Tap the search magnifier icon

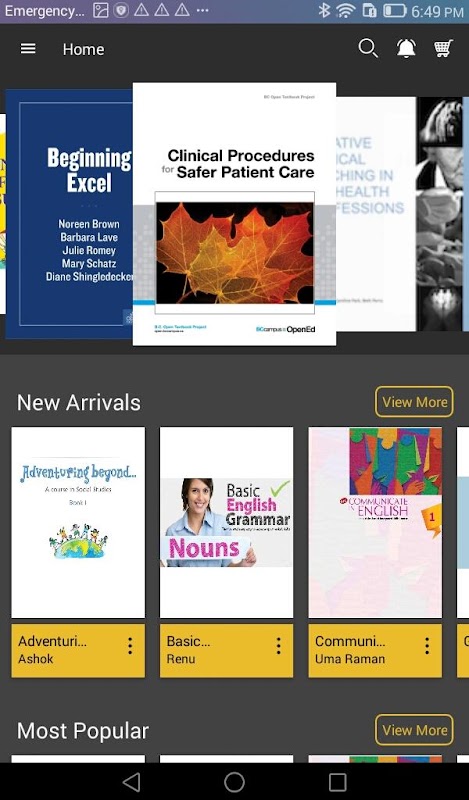368,48
